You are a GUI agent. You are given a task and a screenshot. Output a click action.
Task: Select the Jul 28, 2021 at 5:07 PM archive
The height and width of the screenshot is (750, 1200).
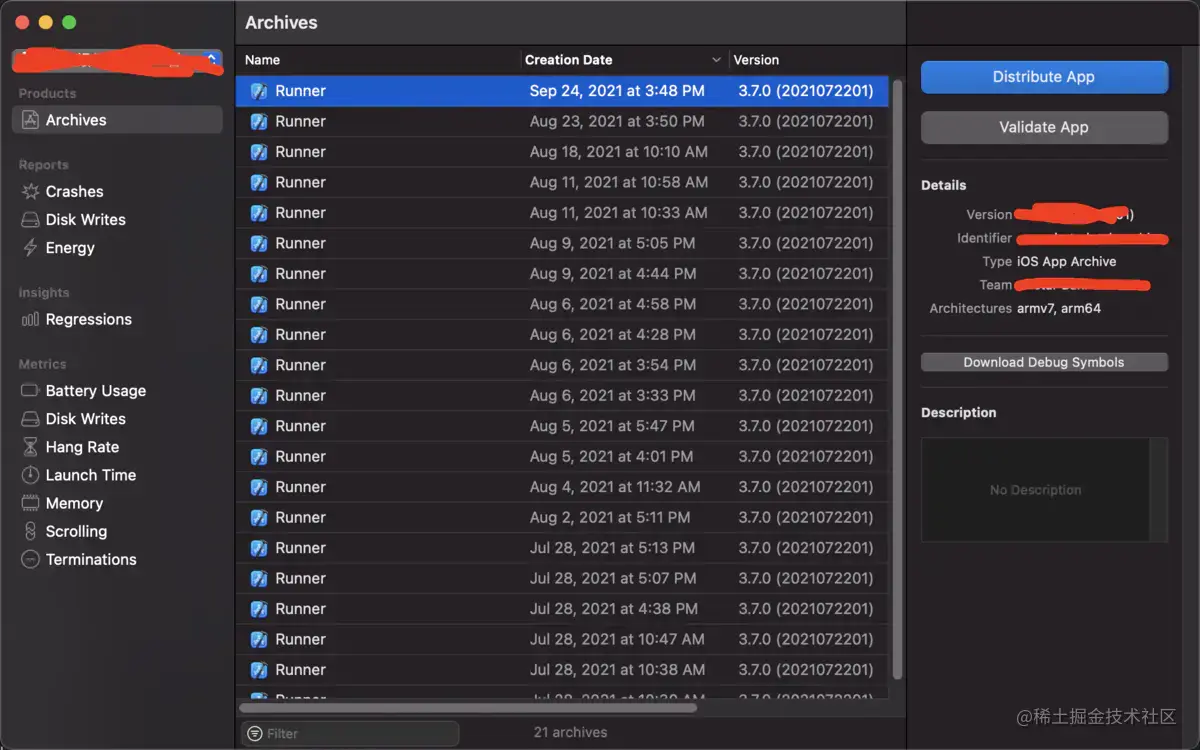[562, 578]
